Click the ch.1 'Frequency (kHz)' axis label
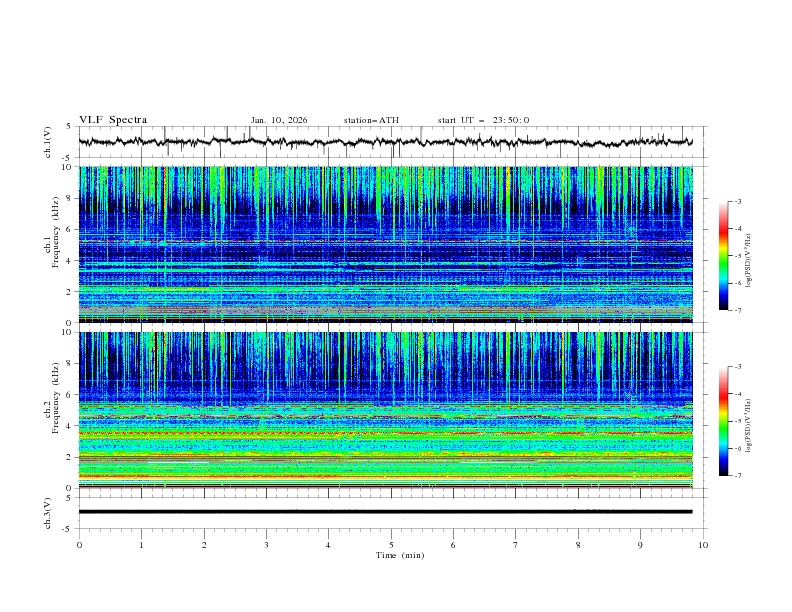Screen dimensions: 792x612 coord(56,230)
